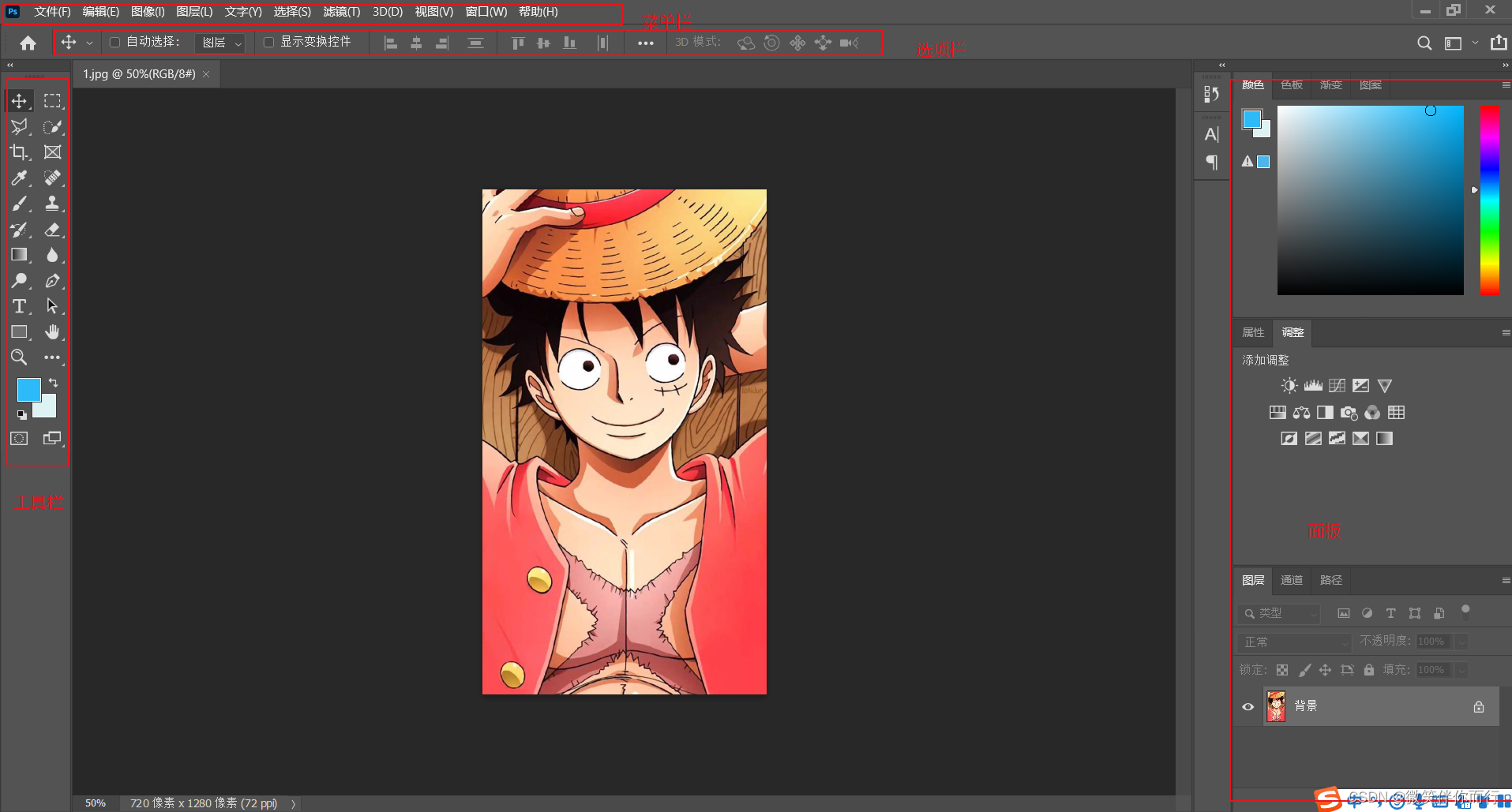
Task: Select the Eyedropper tool
Action: click(20, 178)
